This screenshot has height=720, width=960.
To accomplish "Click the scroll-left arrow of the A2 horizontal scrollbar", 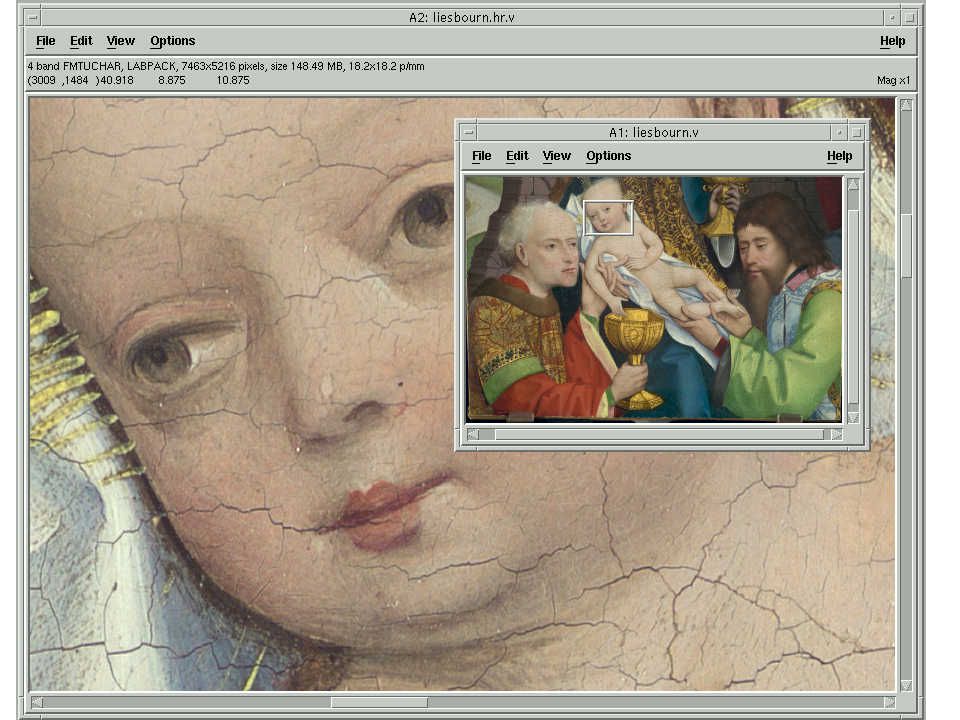I will click(x=37, y=702).
